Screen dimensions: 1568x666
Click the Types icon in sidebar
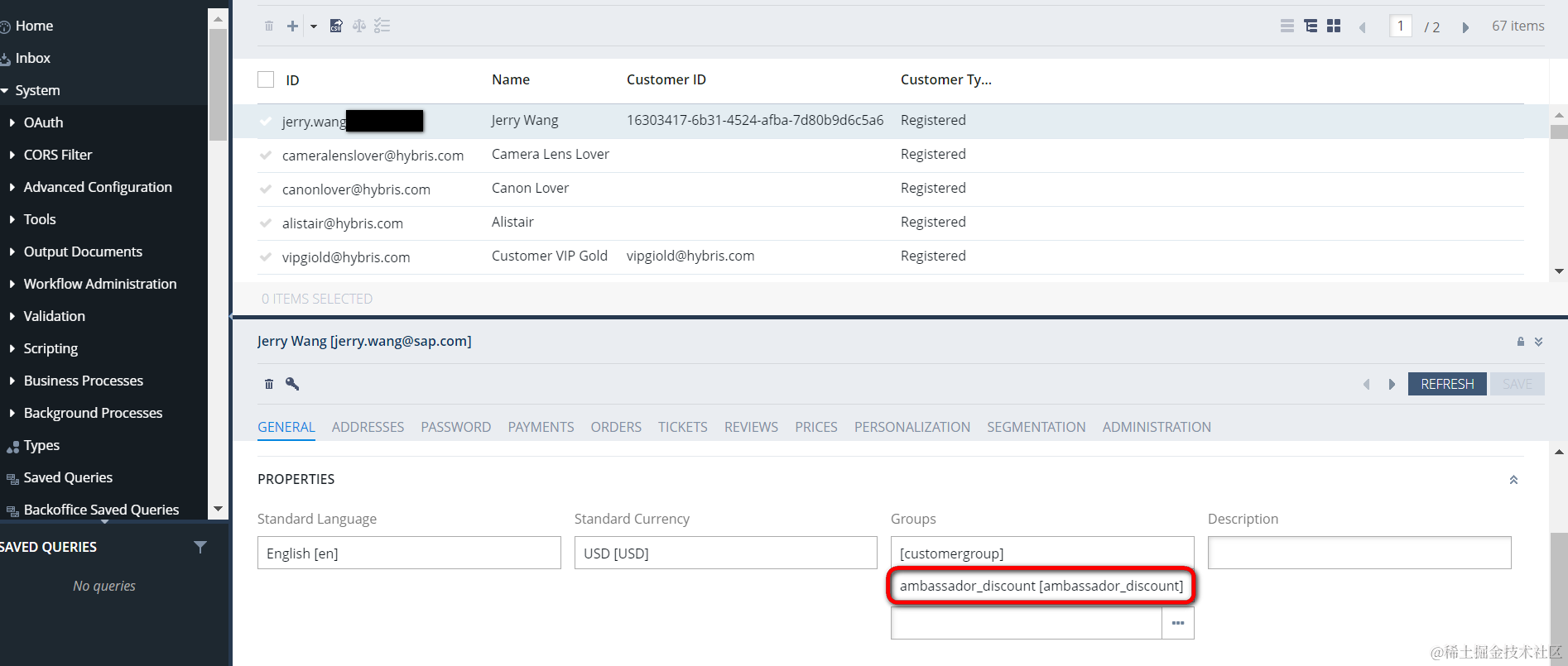click(x=12, y=447)
